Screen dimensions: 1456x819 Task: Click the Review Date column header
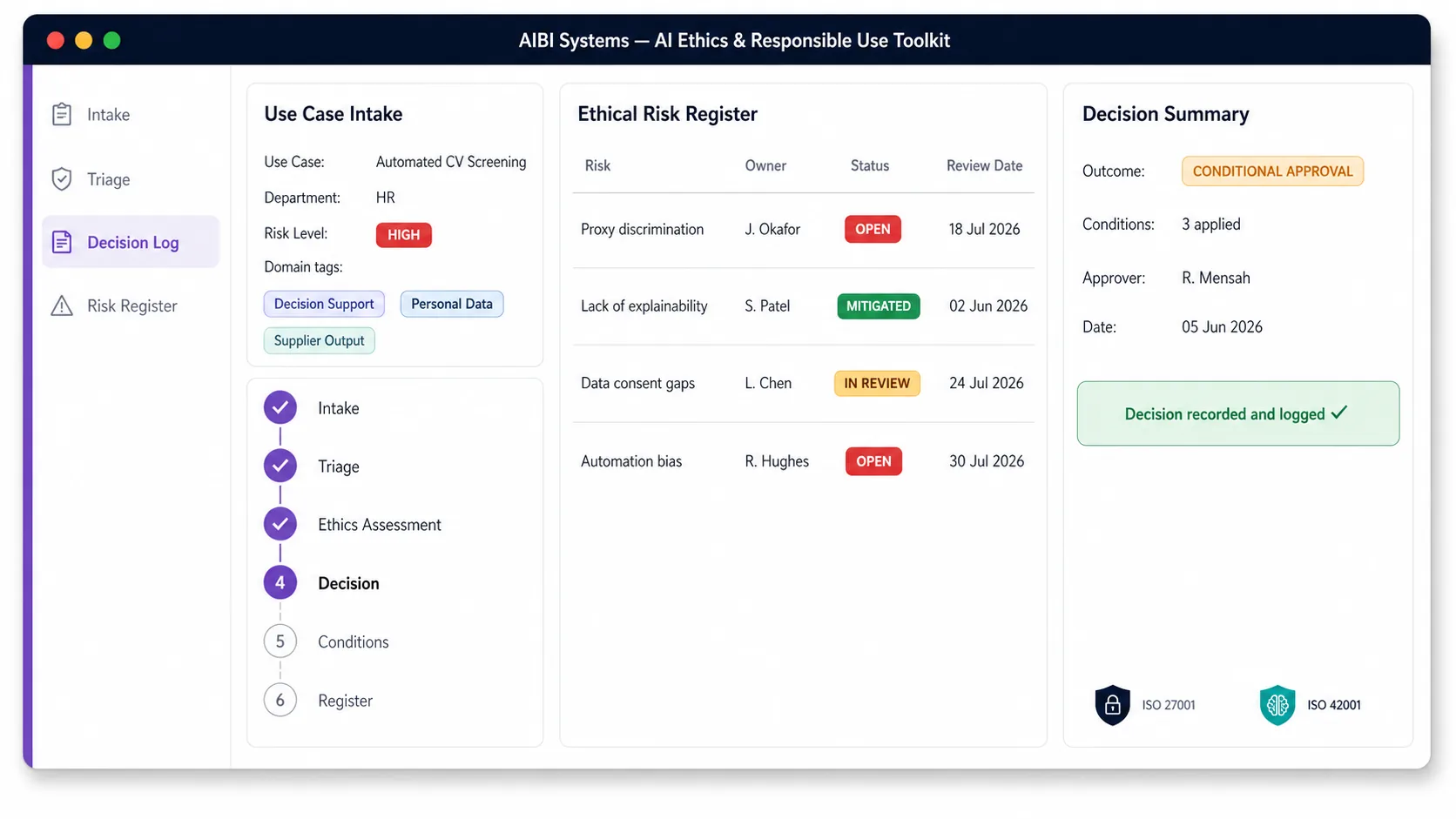pos(985,165)
